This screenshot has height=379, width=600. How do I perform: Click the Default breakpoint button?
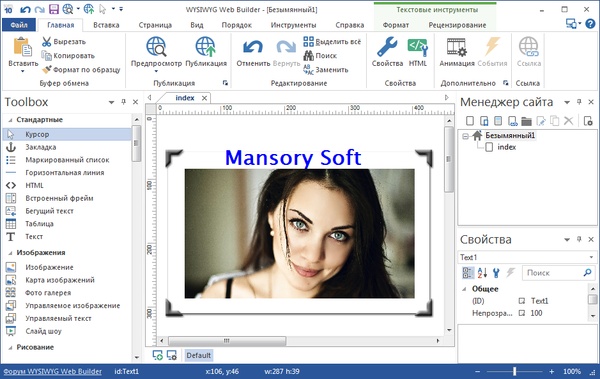click(x=198, y=355)
